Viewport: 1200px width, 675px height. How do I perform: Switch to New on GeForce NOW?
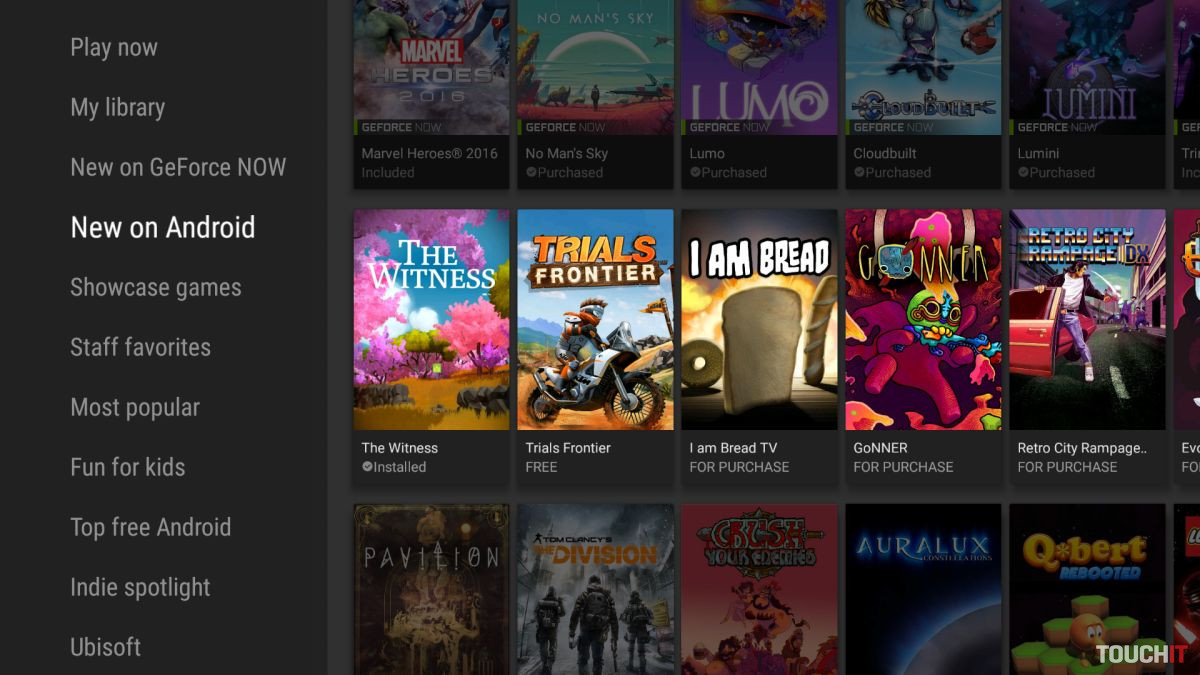coord(178,167)
